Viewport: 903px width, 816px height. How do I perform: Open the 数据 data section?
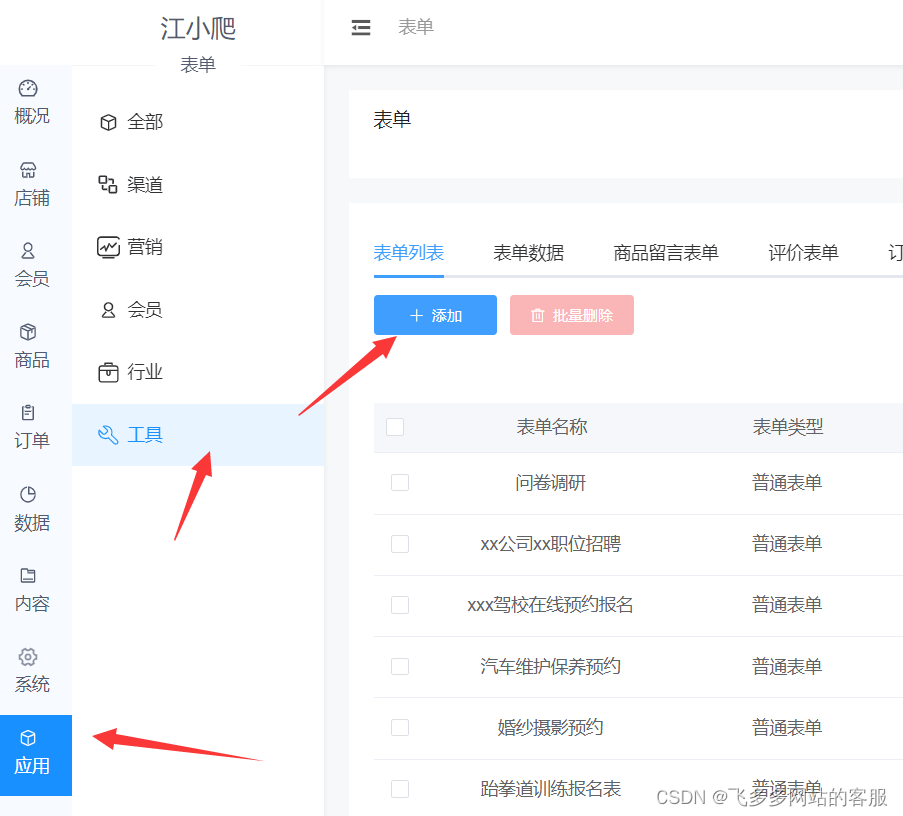point(32,509)
